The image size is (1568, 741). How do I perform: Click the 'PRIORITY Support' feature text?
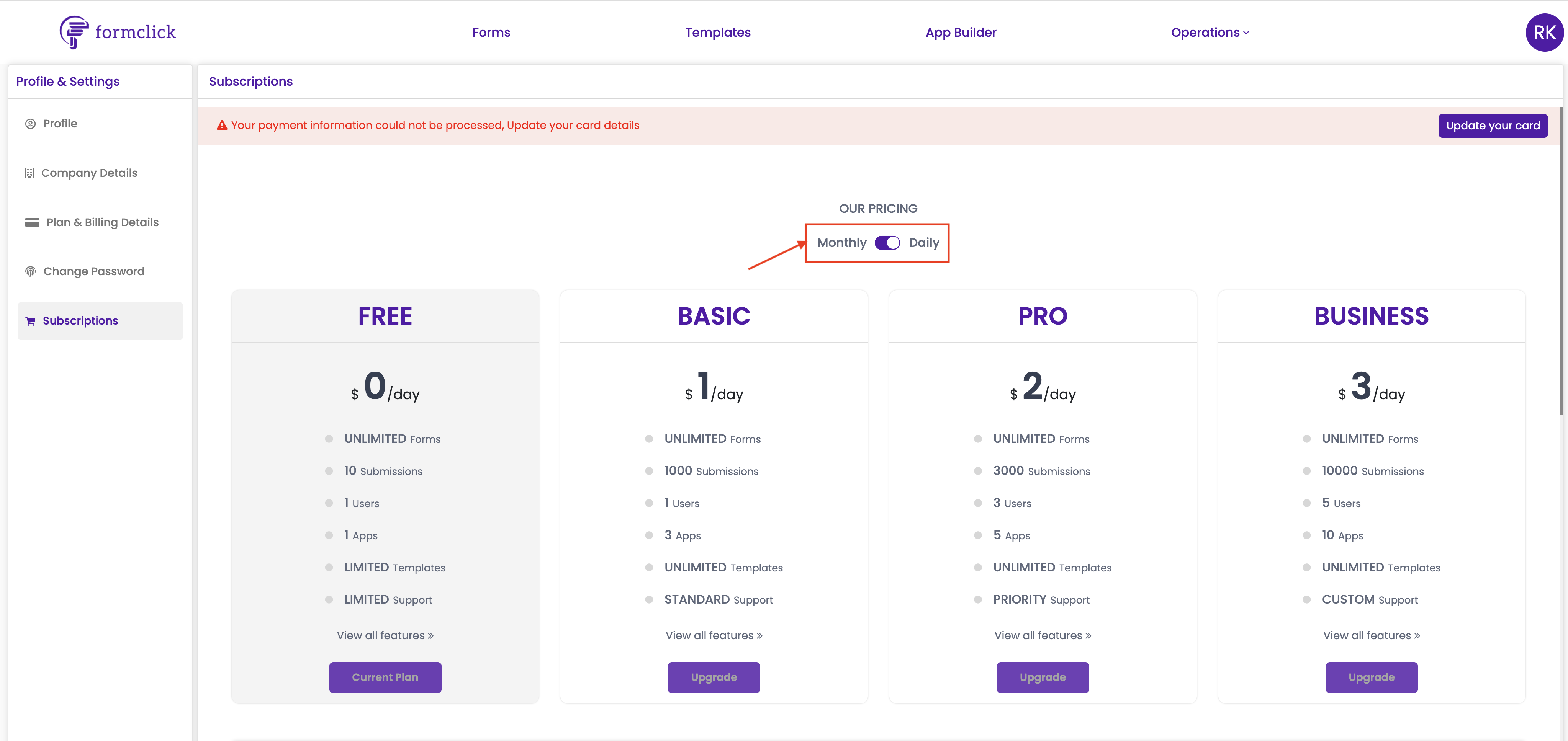(x=1041, y=600)
